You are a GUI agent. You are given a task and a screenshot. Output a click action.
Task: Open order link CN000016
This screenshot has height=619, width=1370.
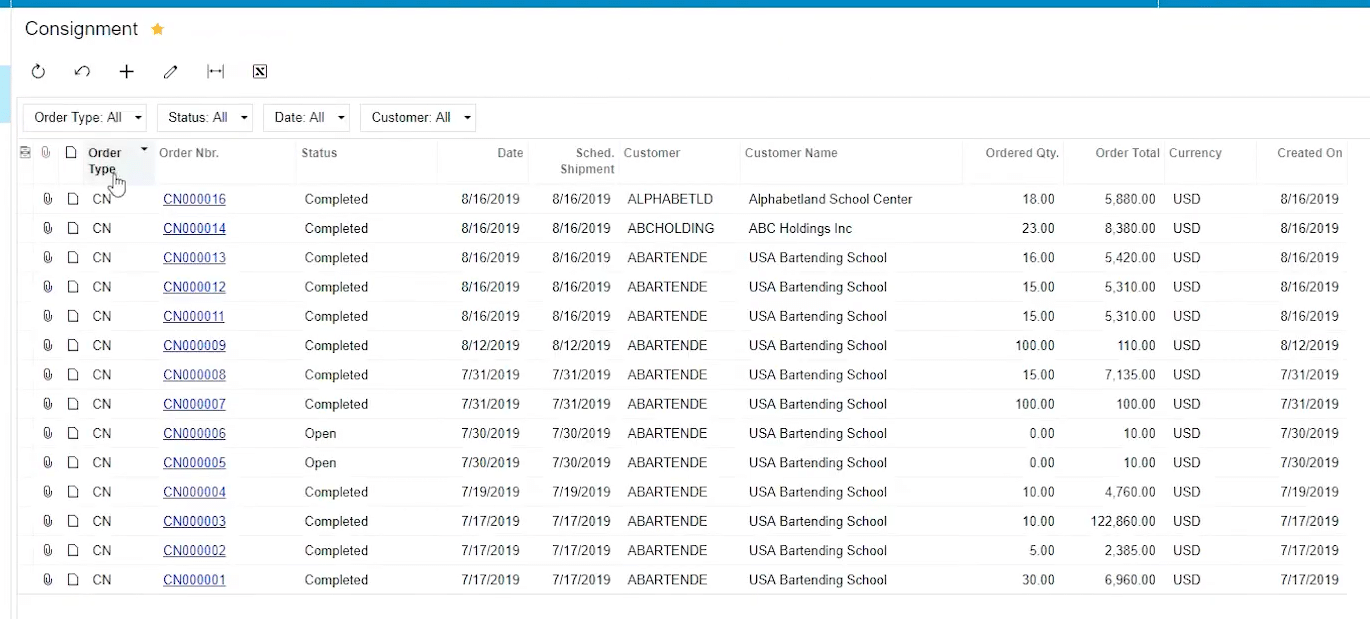pos(195,199)
